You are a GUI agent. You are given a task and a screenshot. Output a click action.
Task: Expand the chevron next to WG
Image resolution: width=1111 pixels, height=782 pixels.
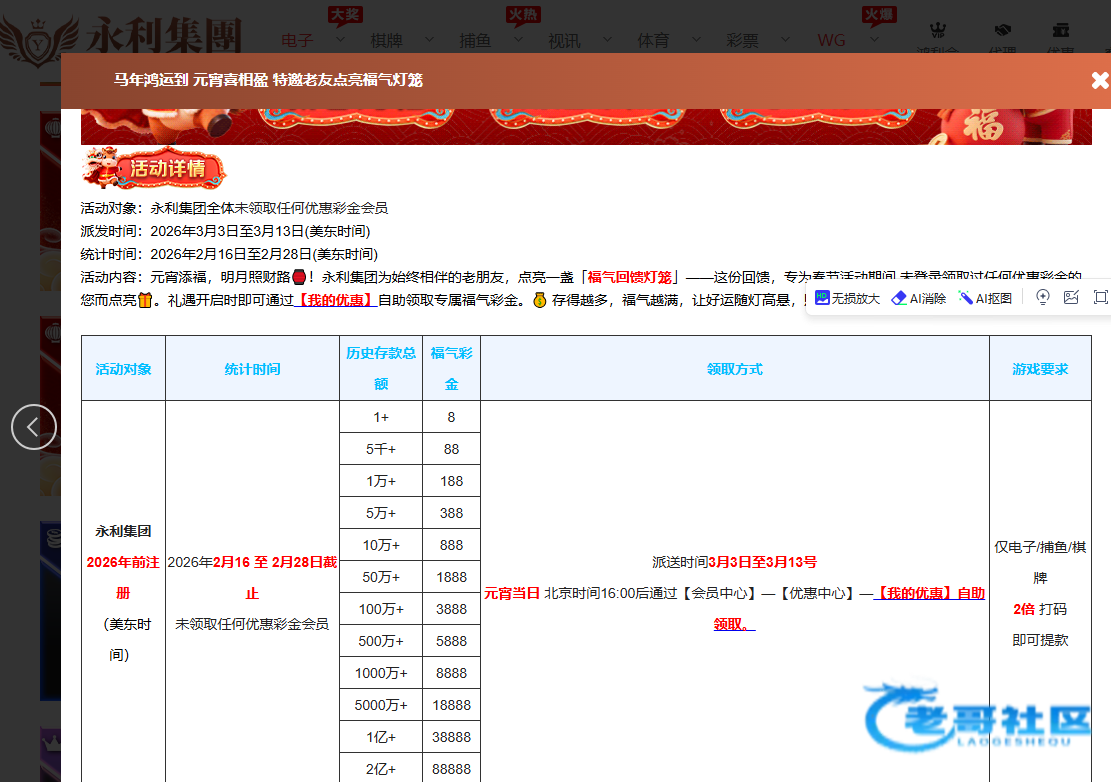click(x=873, y=40)
